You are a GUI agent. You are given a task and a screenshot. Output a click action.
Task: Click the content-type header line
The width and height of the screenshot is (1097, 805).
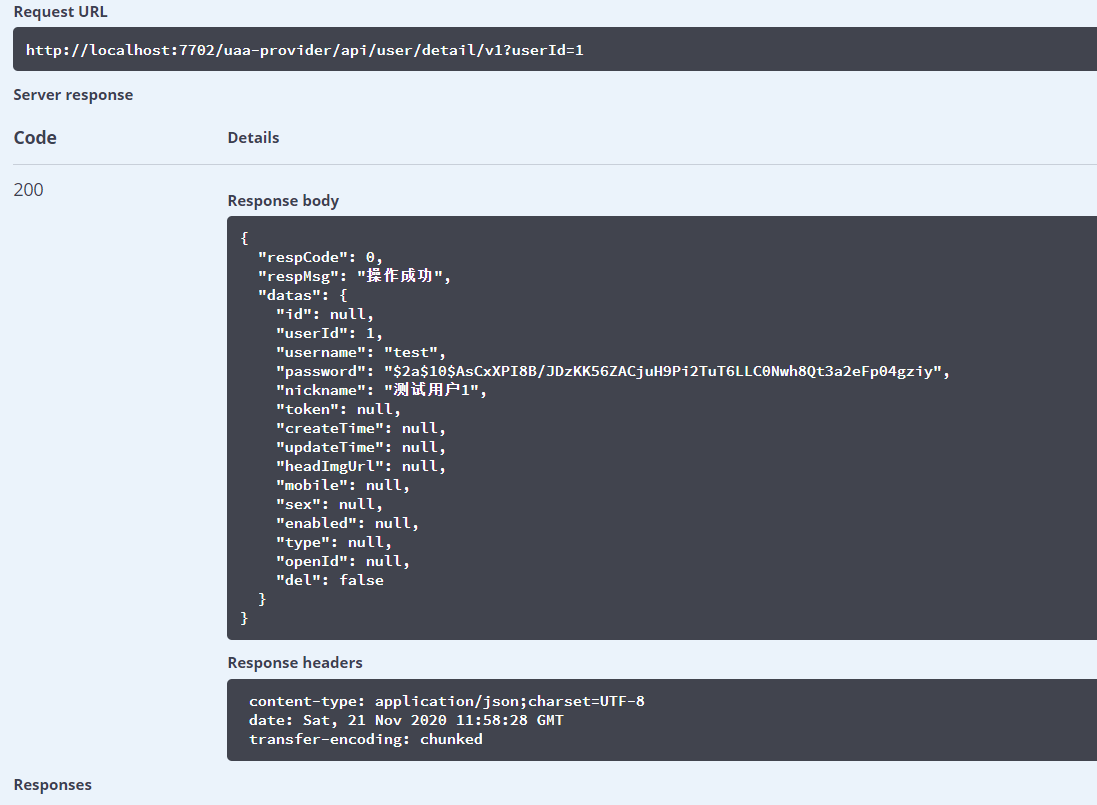point(446,701)
